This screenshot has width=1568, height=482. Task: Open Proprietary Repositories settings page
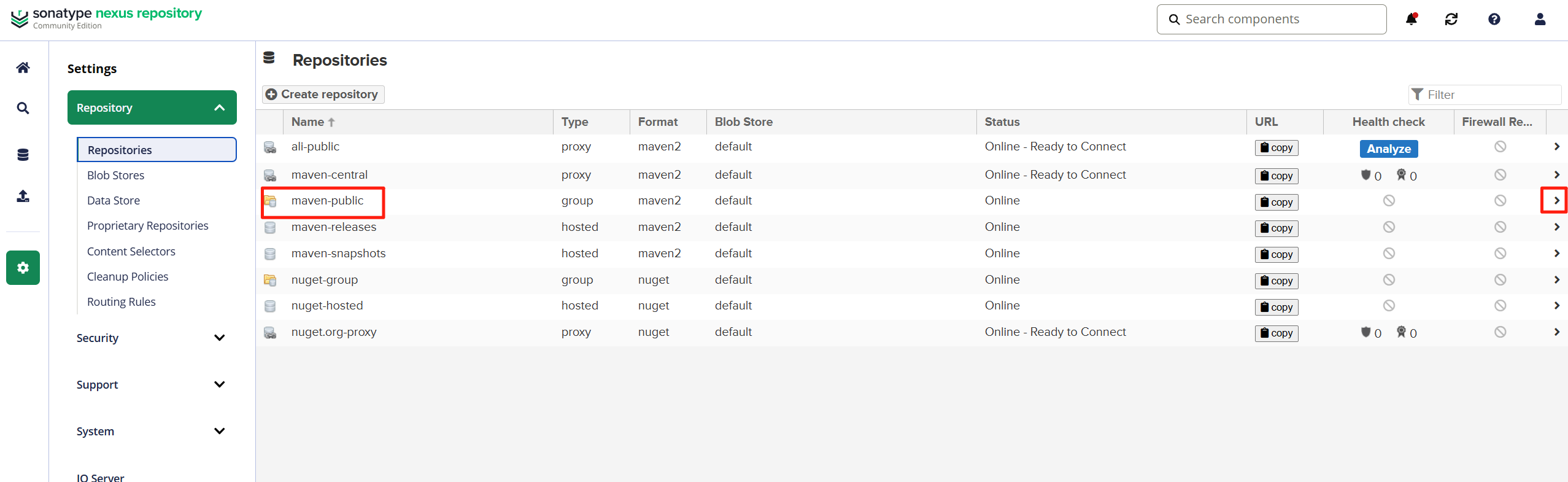tap(148, 225)
